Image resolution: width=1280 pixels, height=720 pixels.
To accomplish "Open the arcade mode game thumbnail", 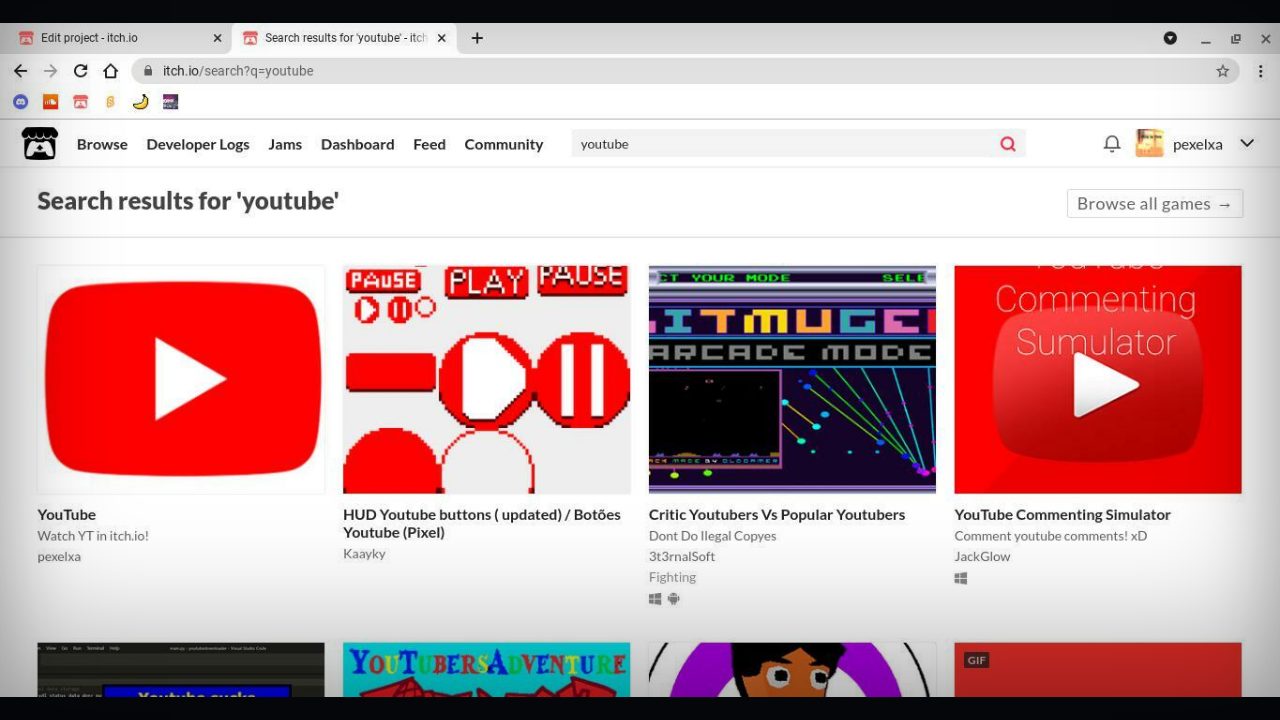I will click(x=792, y=379).
